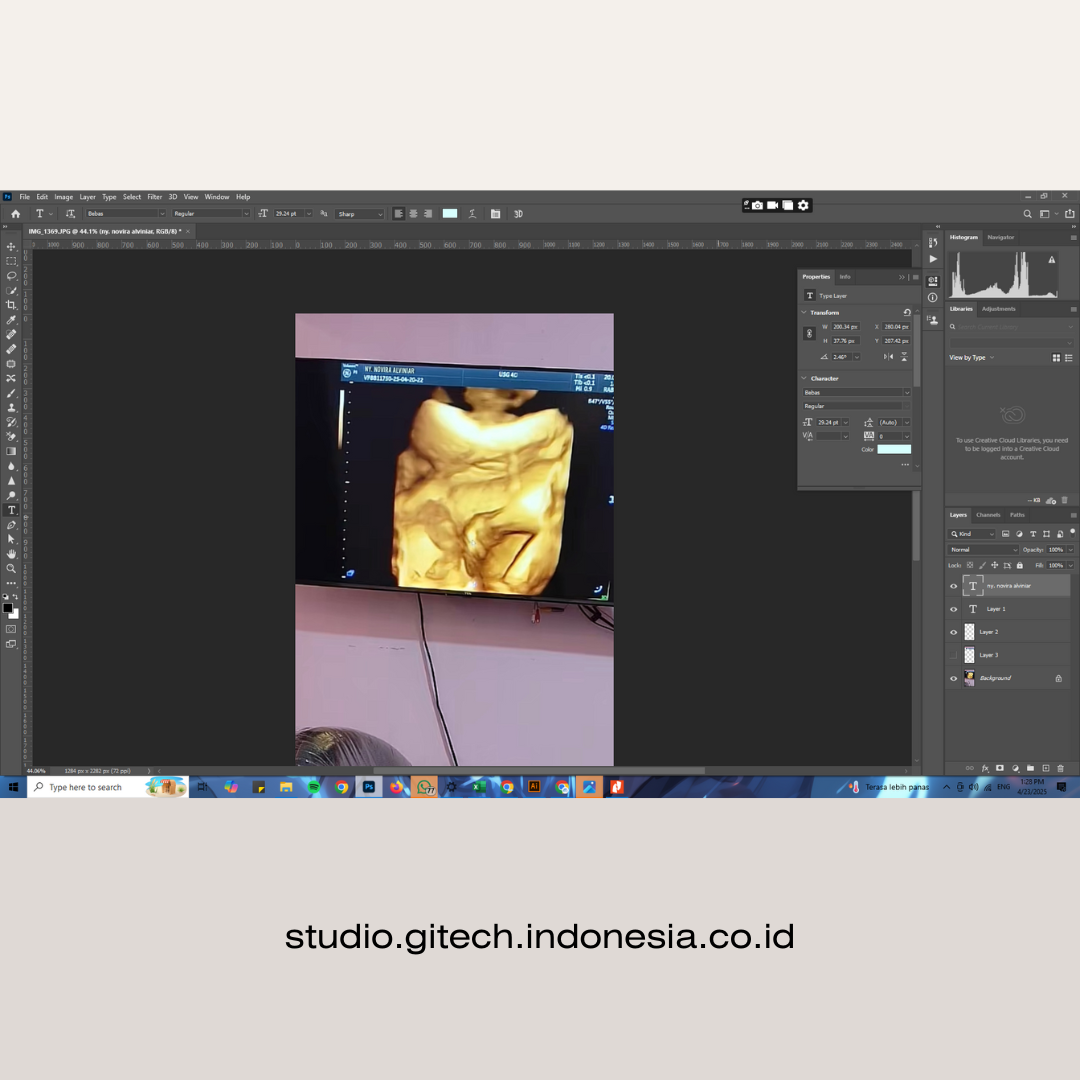Viewport: 1080px width, 1080px height.
Task: Click the create warped text icon
Action: pos(472,214)
